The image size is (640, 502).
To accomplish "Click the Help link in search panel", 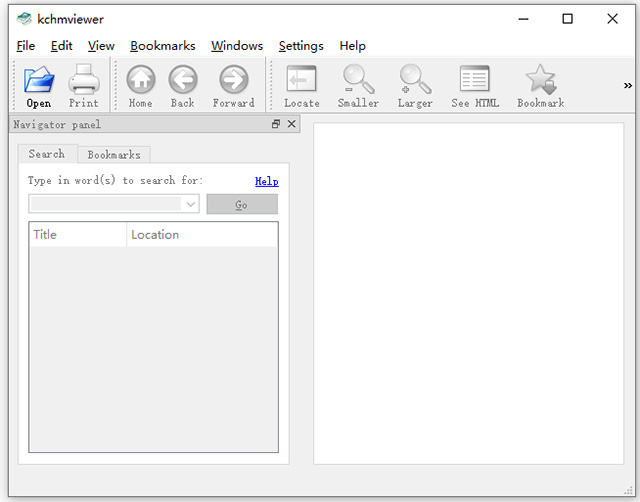I will pos(266,181).
